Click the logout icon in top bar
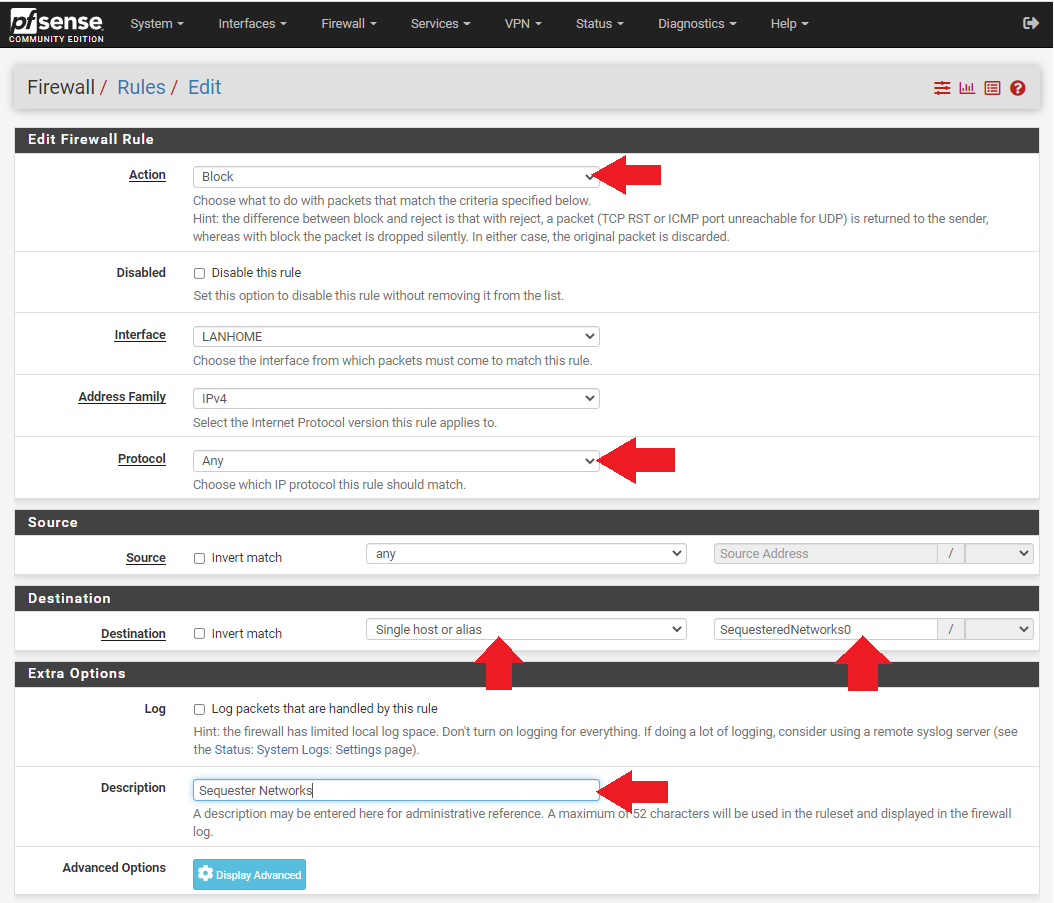The height and width of the screenshot is (903, 1054). point(1030,24)
